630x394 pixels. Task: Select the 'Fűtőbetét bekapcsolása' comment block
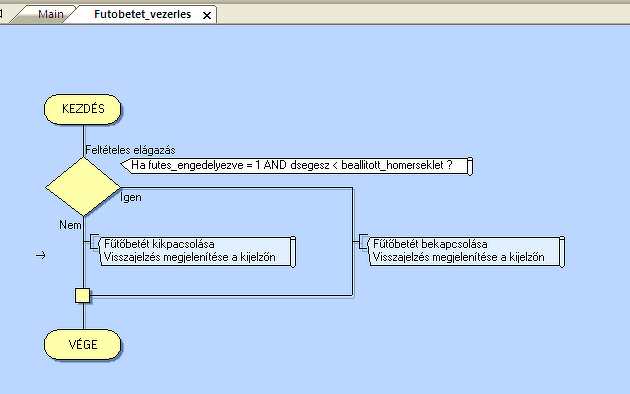pos(466,251)
